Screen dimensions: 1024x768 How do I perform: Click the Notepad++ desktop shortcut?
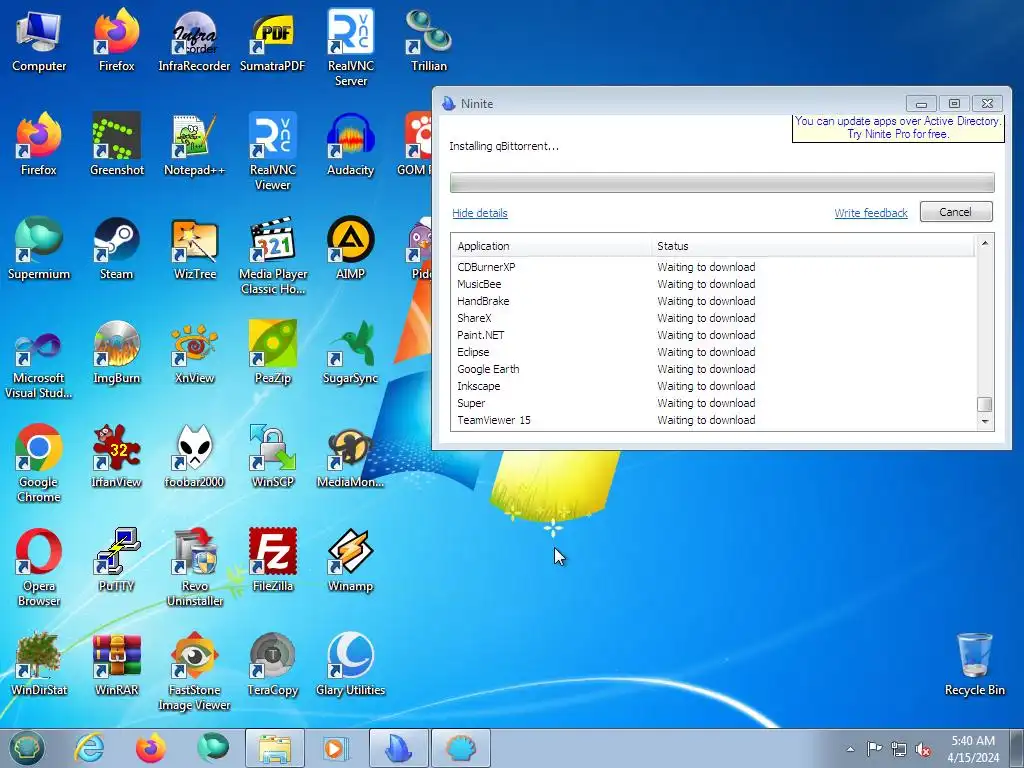pyautogui.click(x=194, y=145)
